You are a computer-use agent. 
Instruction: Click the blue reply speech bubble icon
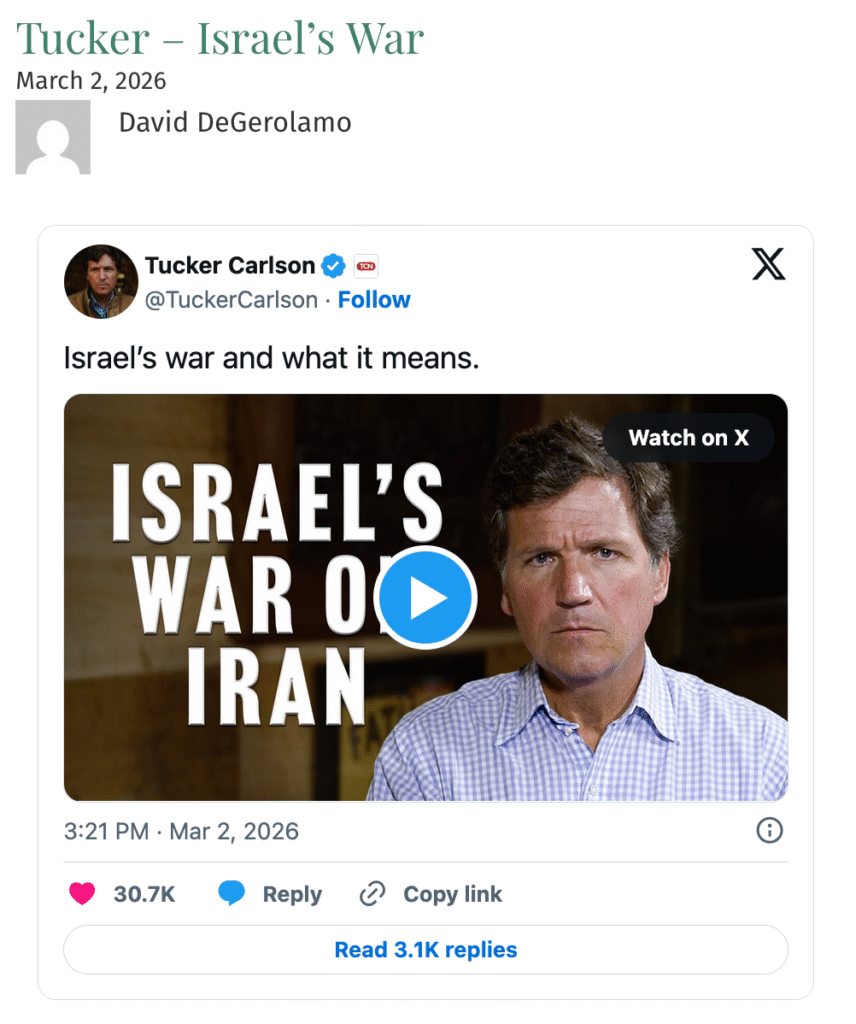tap(232, 894)
